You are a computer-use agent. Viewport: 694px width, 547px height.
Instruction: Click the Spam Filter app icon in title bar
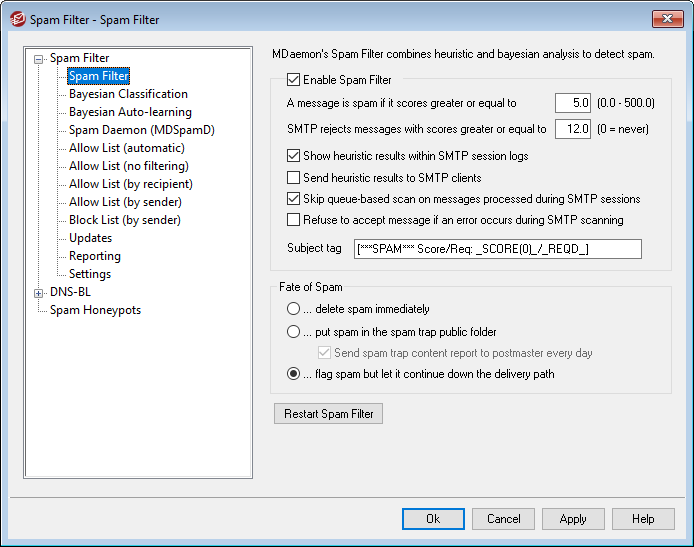tap(16, 19)
